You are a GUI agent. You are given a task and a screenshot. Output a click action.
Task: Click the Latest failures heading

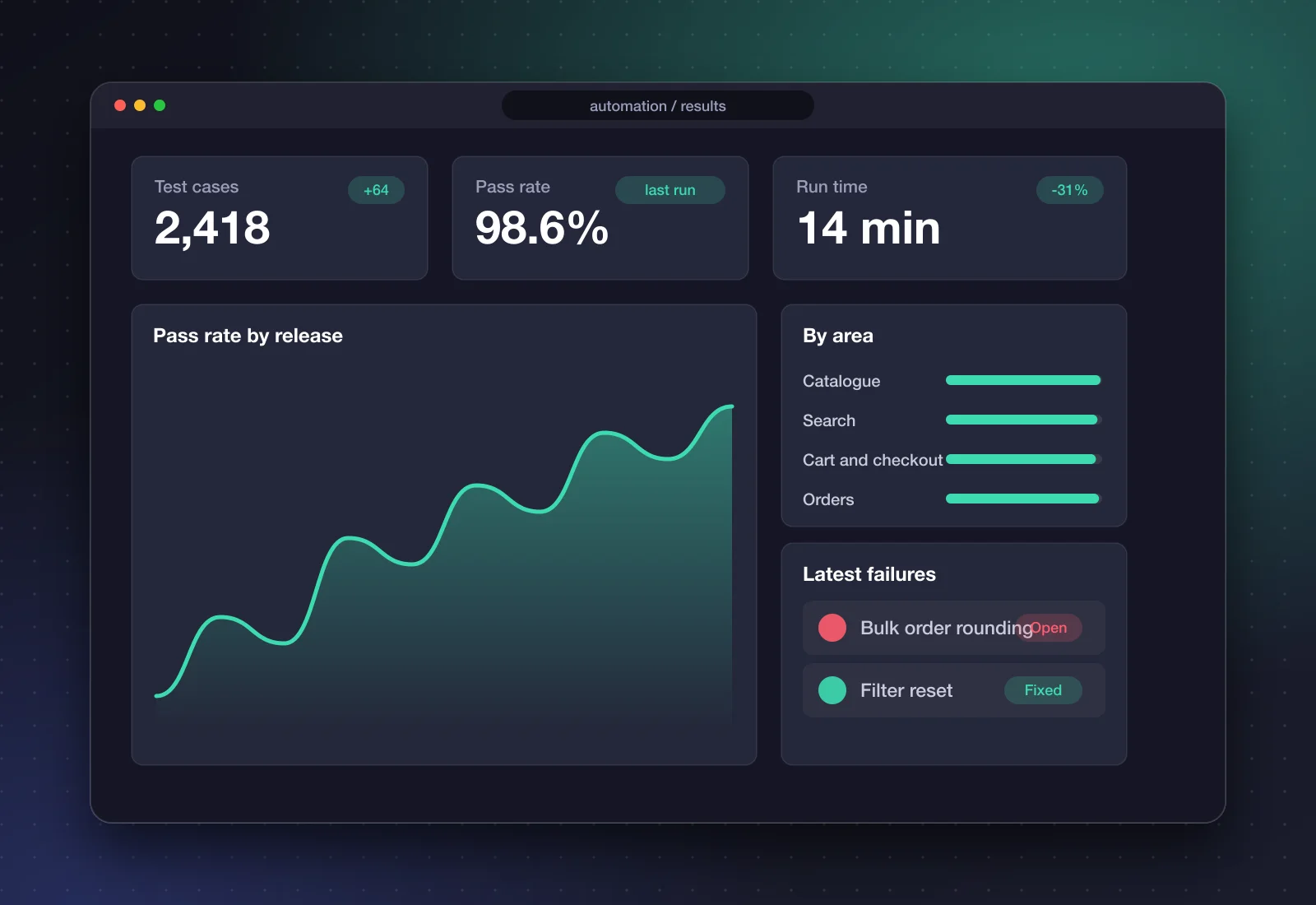(x=869, y=574)
